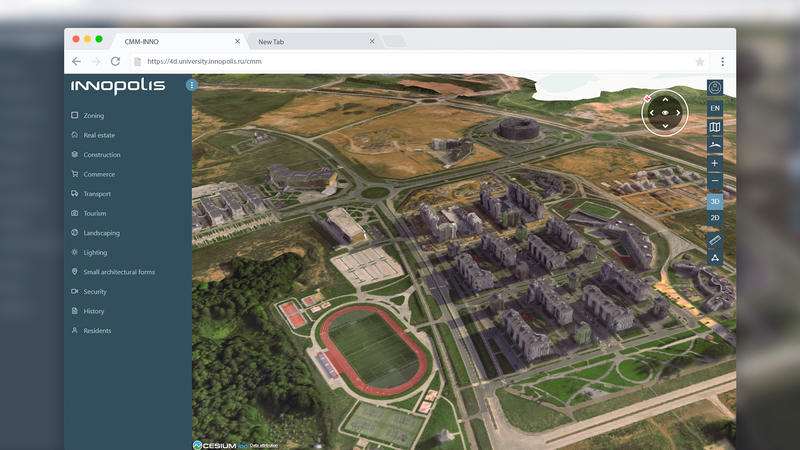Select the ruler measurement tool

(x=715, y=239)
